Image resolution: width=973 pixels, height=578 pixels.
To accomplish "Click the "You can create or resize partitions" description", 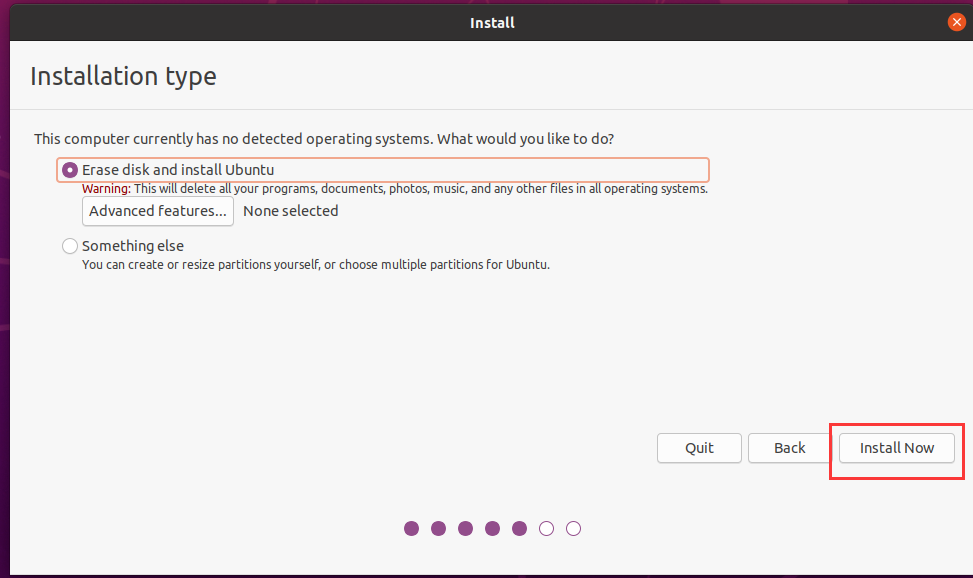I will (316, 264).
